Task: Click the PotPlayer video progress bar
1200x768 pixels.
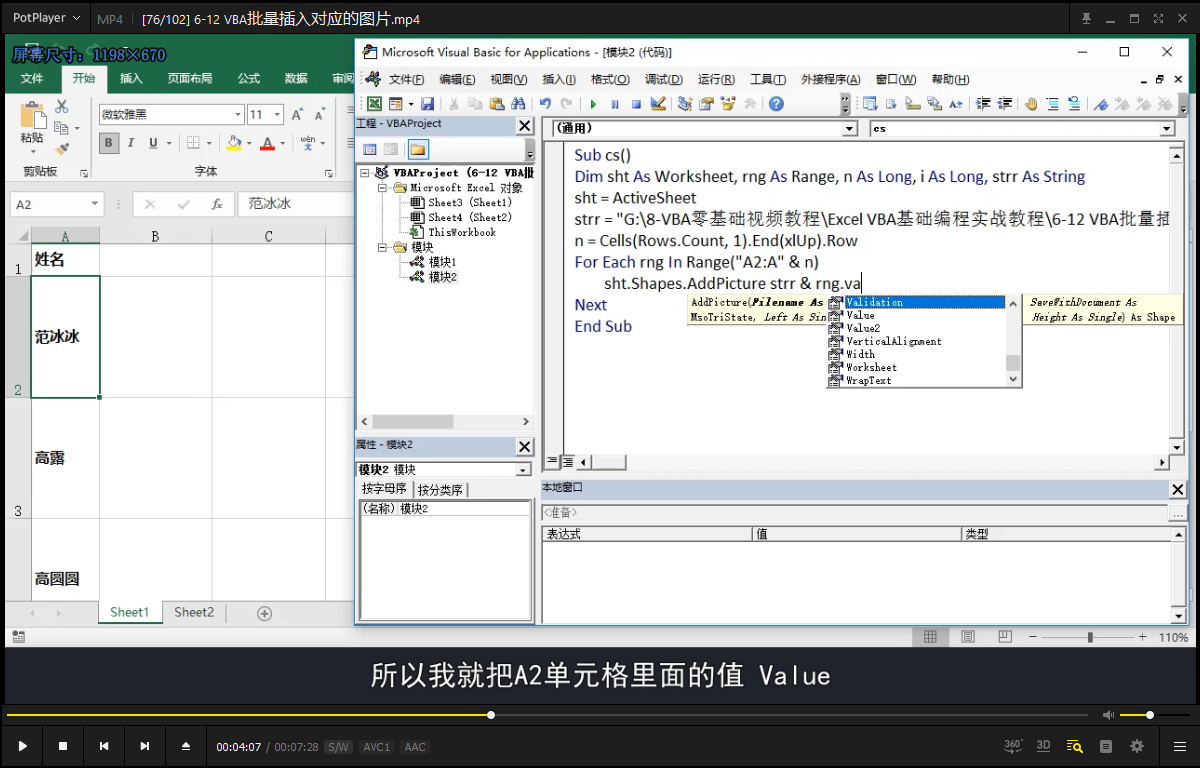Action: click(x=546, y=715)
